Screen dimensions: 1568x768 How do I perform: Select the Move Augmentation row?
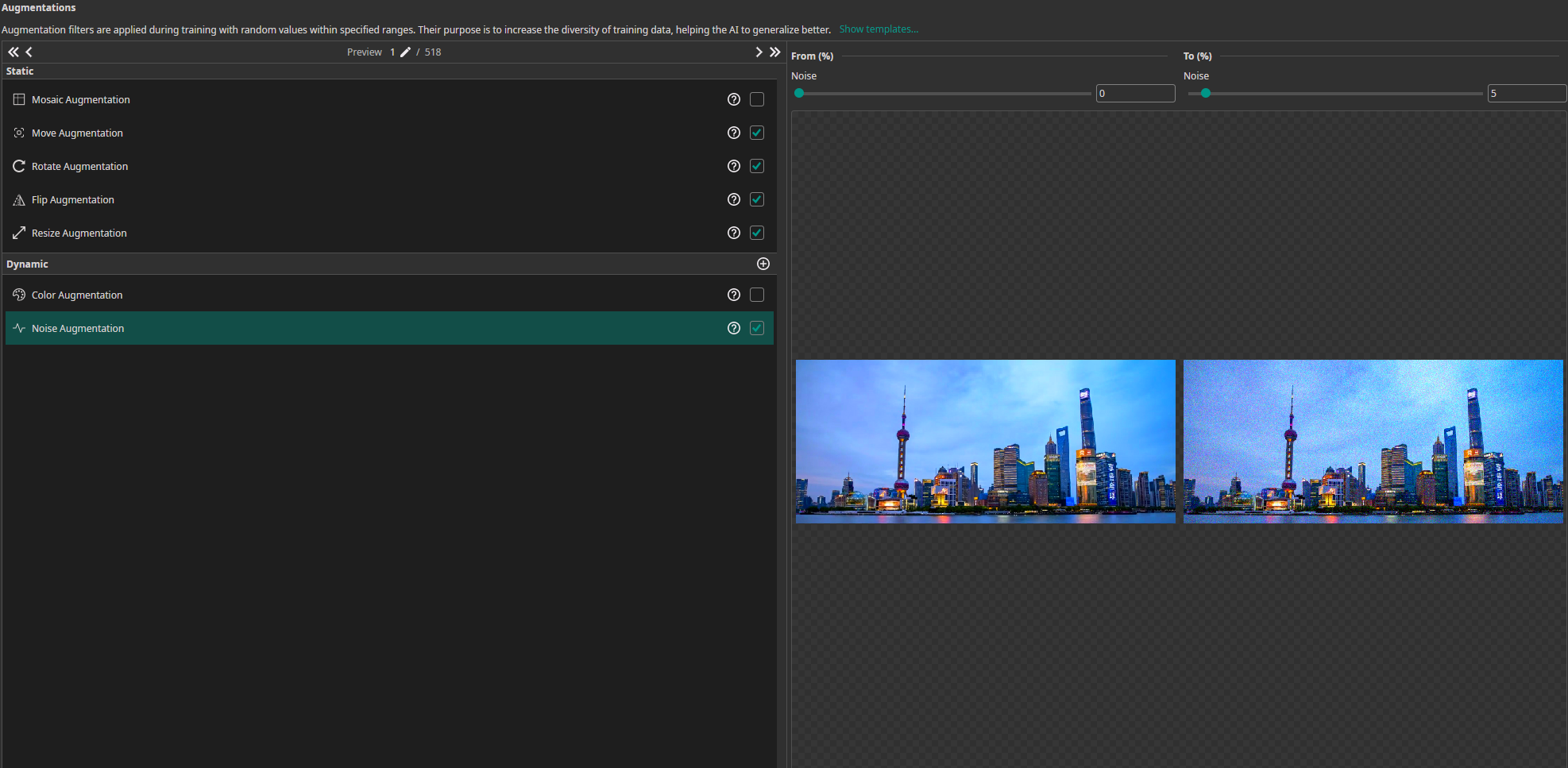[318, 133]
